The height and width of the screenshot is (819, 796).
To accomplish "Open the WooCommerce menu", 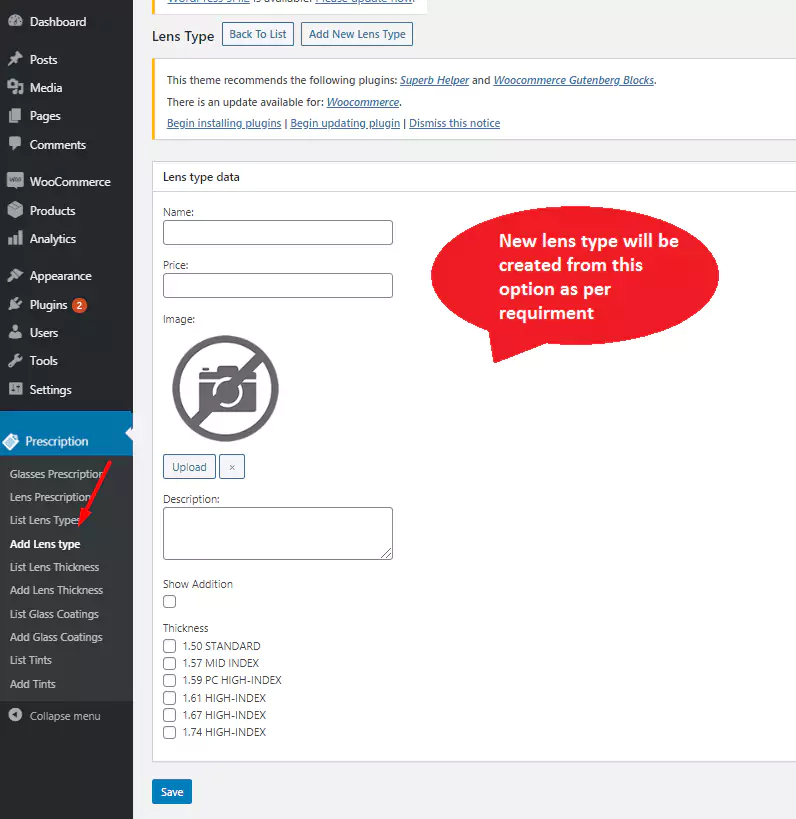I will pos(70,182).
